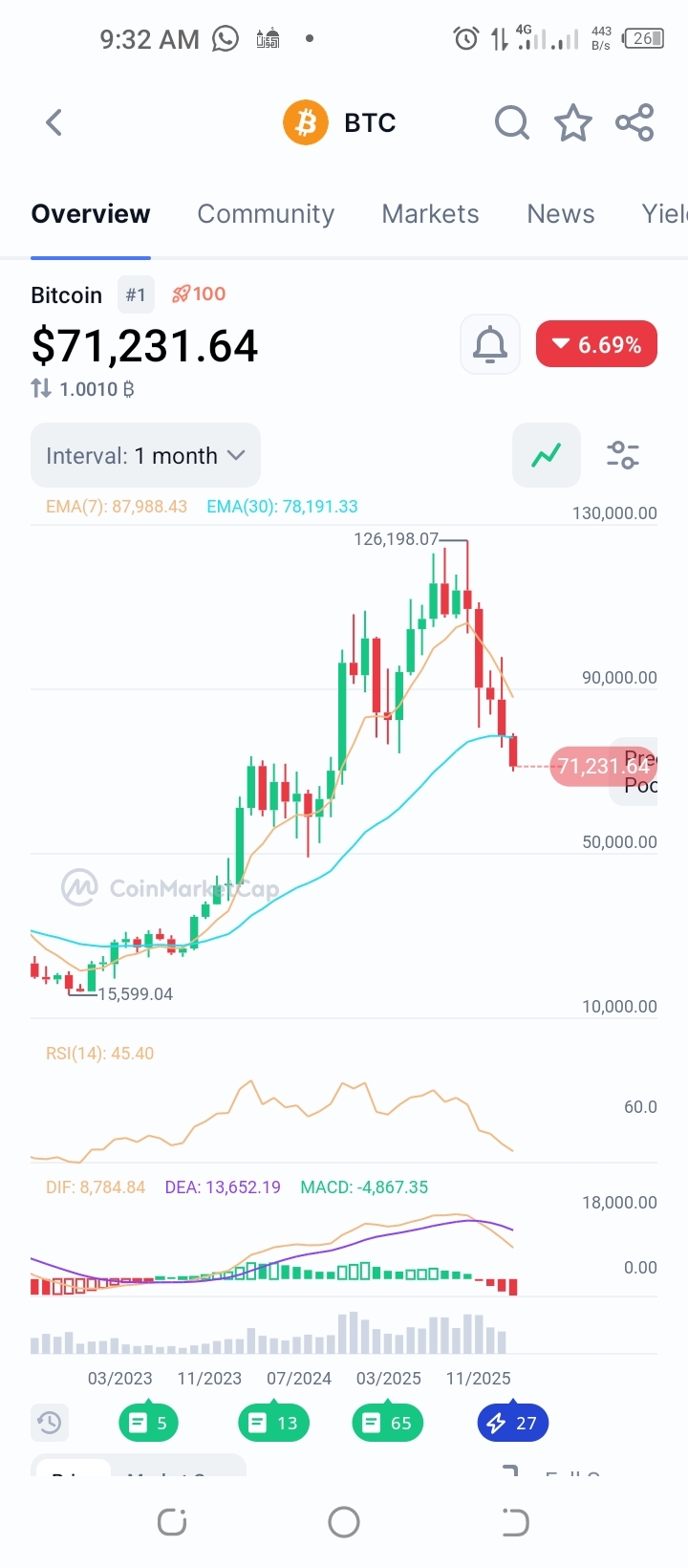This screenshot has width=688, height=1568.
Task: Tap the #1 rank badge
Action: click(136, 294)
